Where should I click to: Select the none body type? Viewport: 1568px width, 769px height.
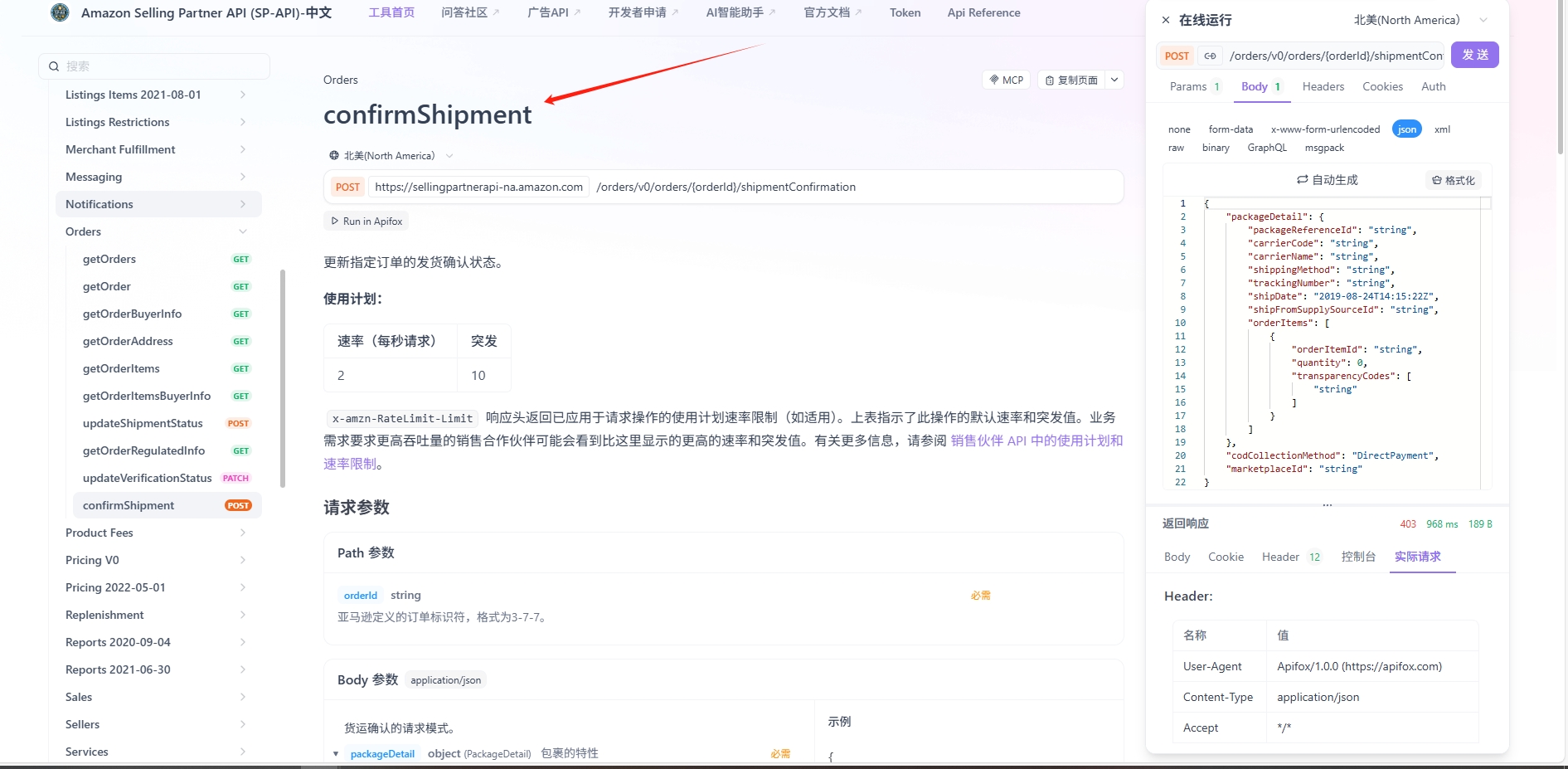pos(1179,129)
